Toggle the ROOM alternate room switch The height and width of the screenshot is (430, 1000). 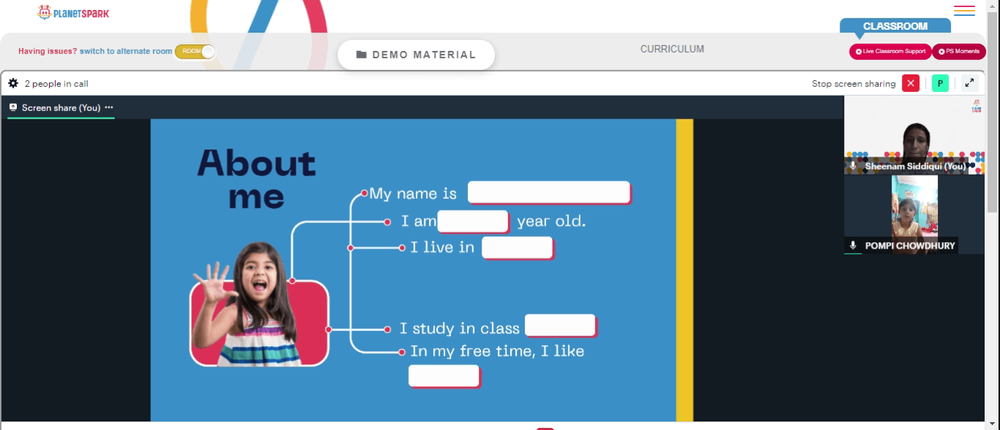(x=195, y=52)
